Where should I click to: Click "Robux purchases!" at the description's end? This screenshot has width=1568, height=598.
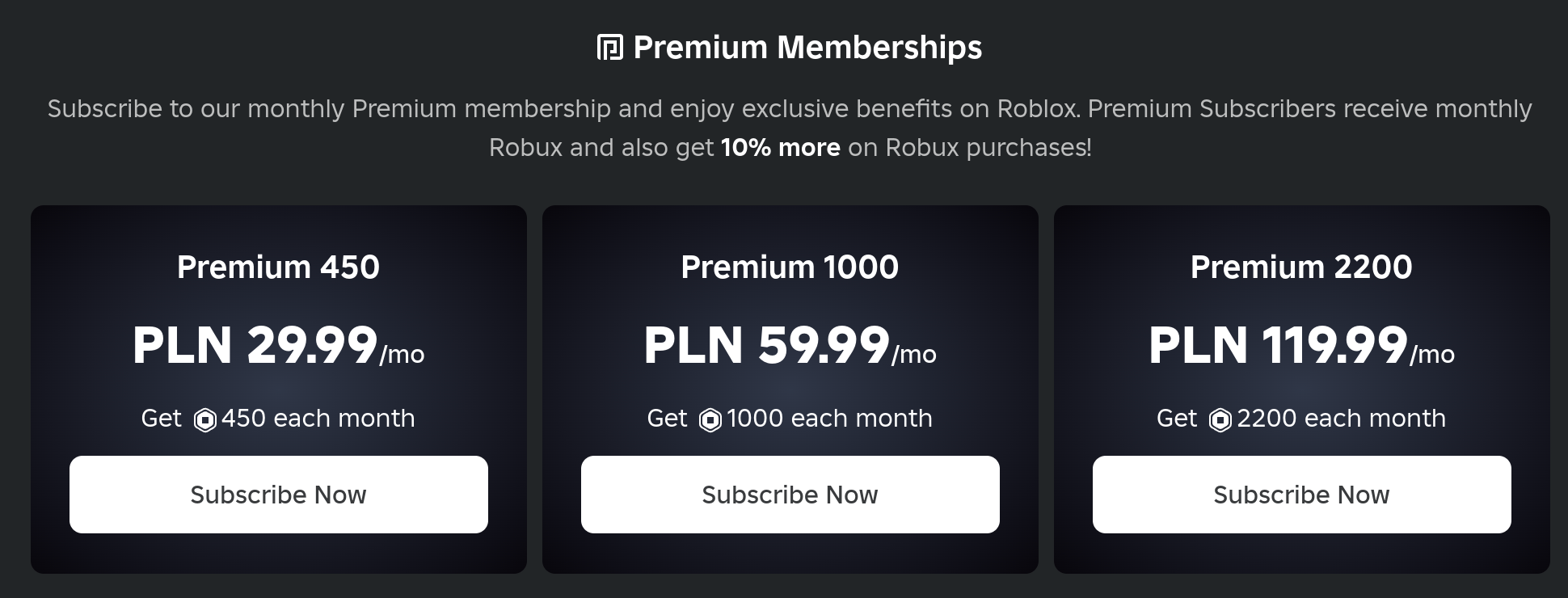click(988, 148)
